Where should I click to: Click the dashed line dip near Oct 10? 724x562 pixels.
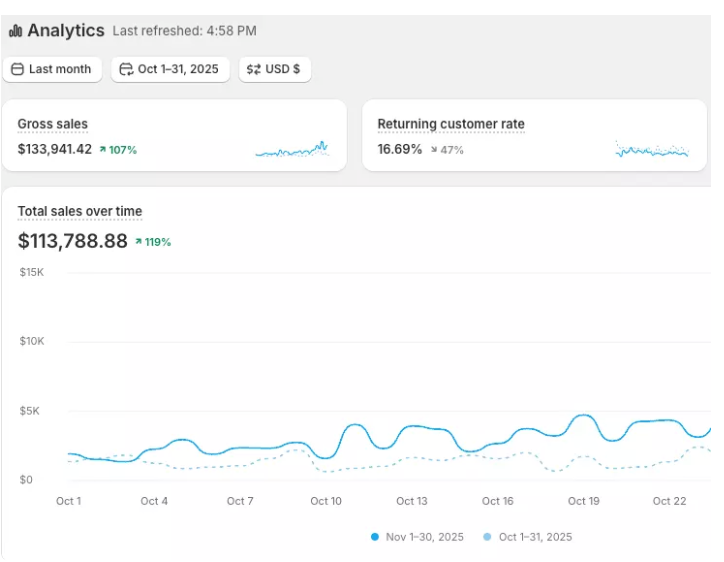tap(326, 471)
